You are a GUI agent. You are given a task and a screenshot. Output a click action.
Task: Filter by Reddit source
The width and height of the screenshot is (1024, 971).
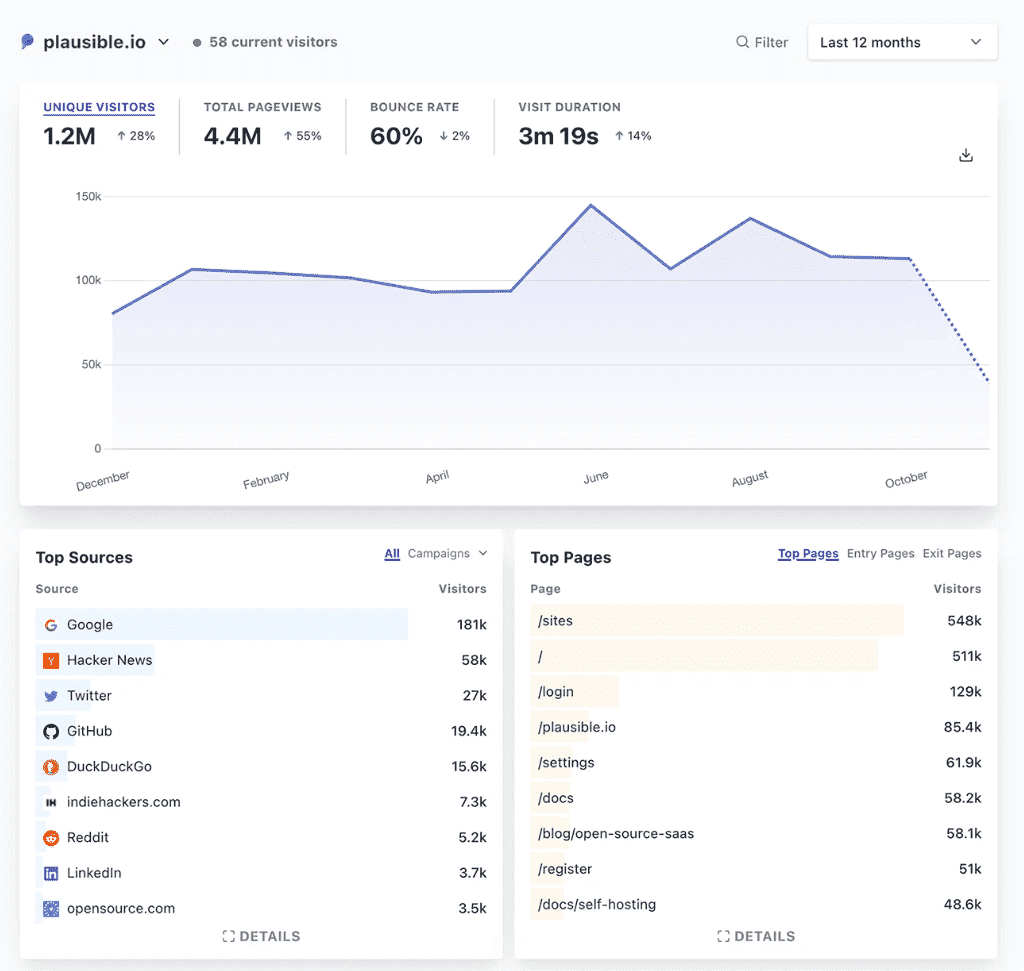click(x=88, y=838)
